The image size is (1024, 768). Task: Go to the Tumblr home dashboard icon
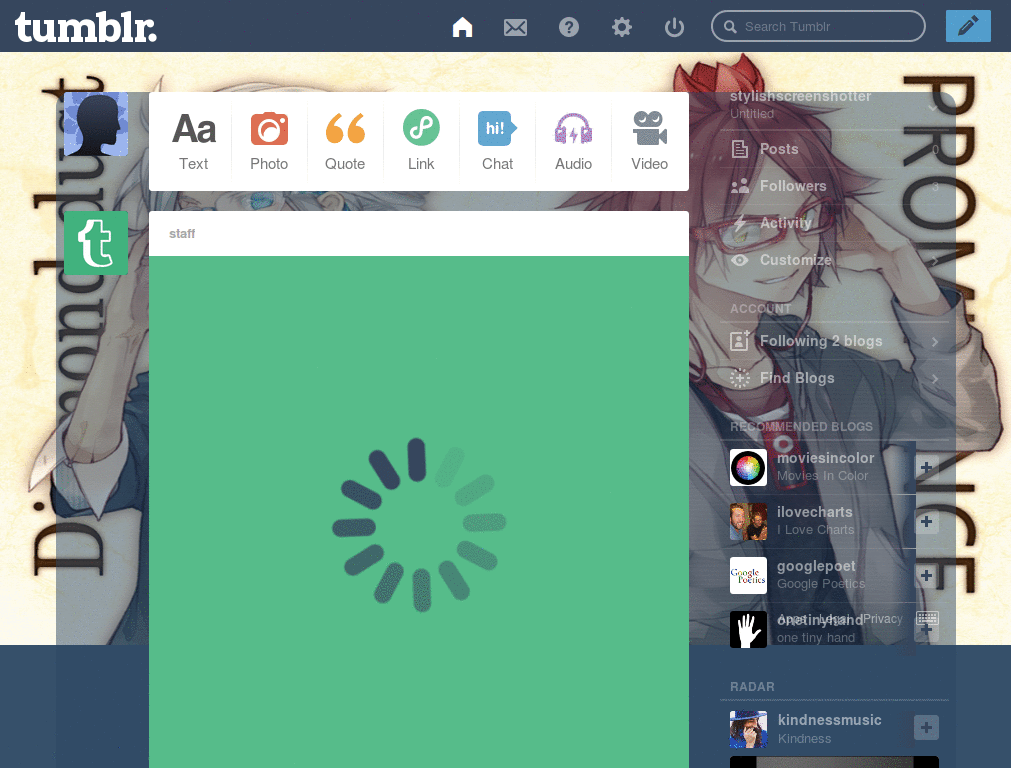pyautogui.click(x=462, y=27)
